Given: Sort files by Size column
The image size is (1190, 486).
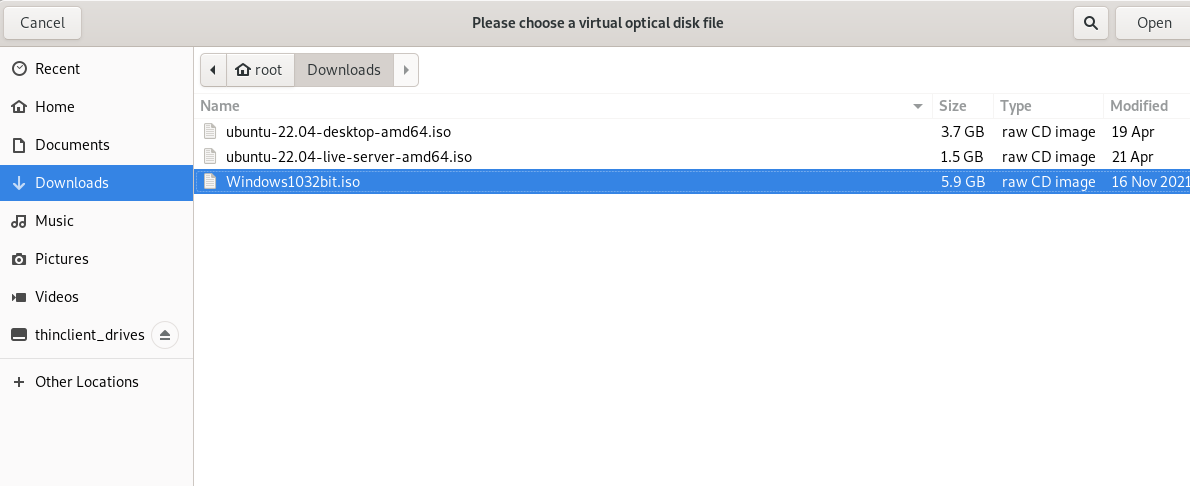Looking at the screenshot, I should pyautogui.click(x=962, y=106).
